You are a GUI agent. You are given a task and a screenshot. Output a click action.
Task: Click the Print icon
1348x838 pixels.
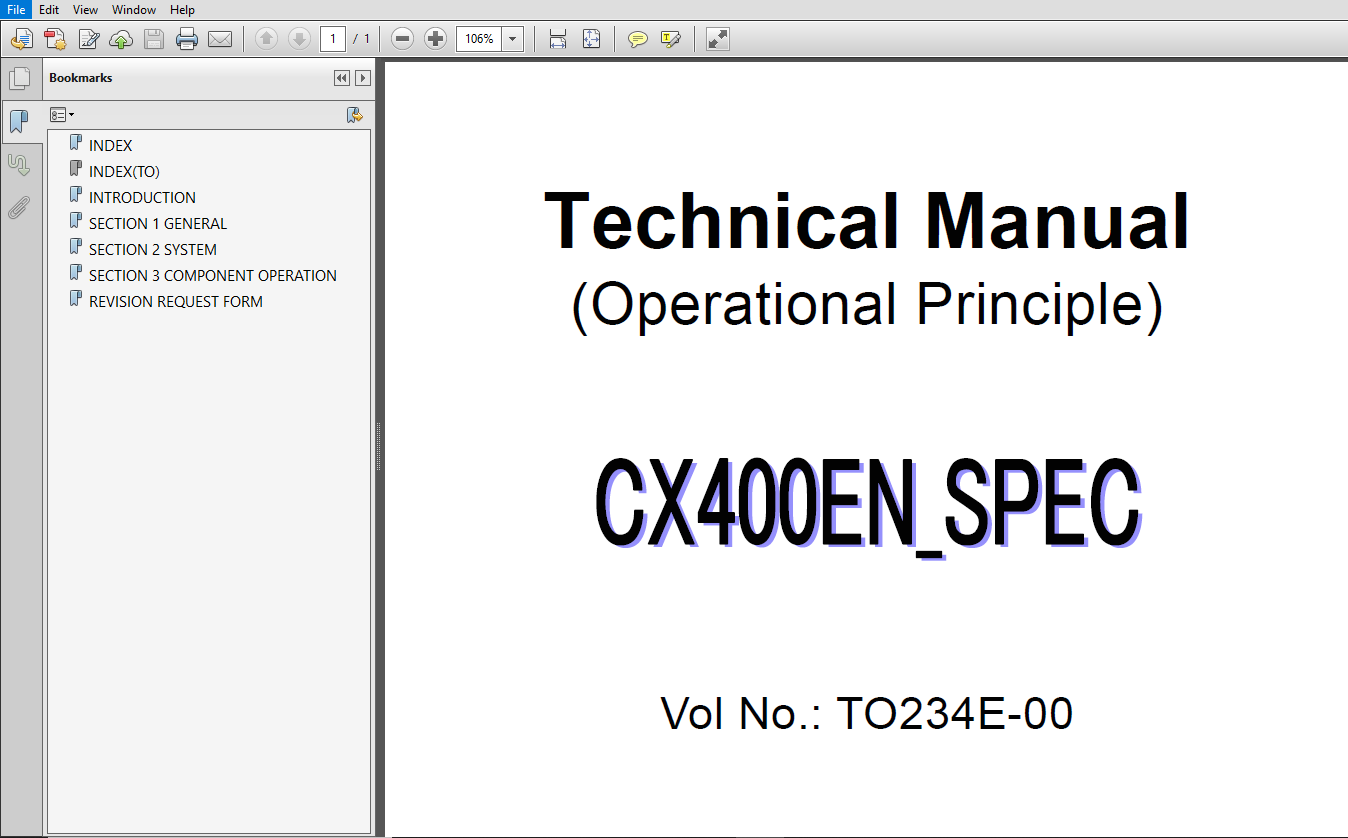coord(187,39)
